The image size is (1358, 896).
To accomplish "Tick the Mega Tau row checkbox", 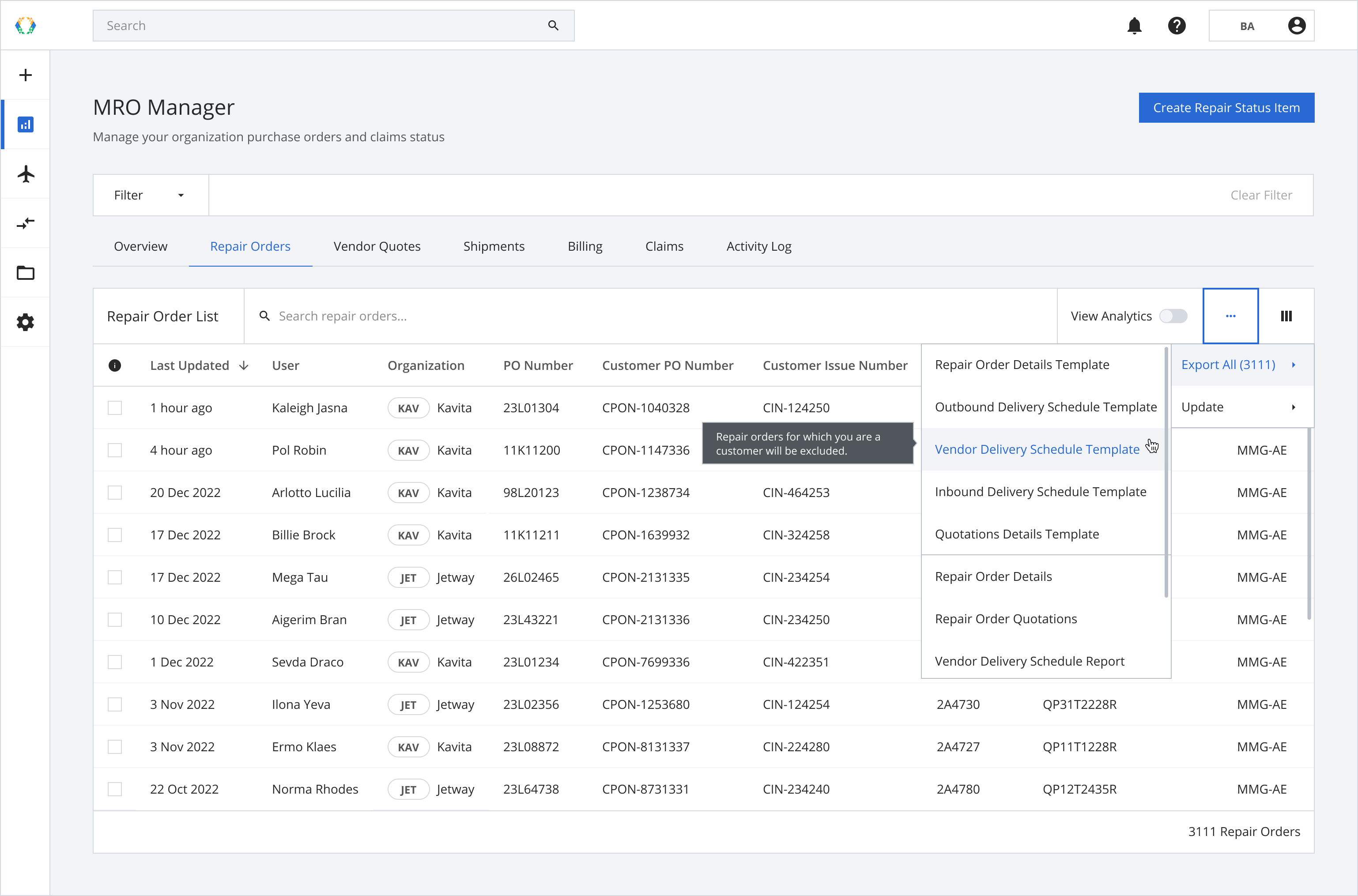I will [x=114, y=577].
